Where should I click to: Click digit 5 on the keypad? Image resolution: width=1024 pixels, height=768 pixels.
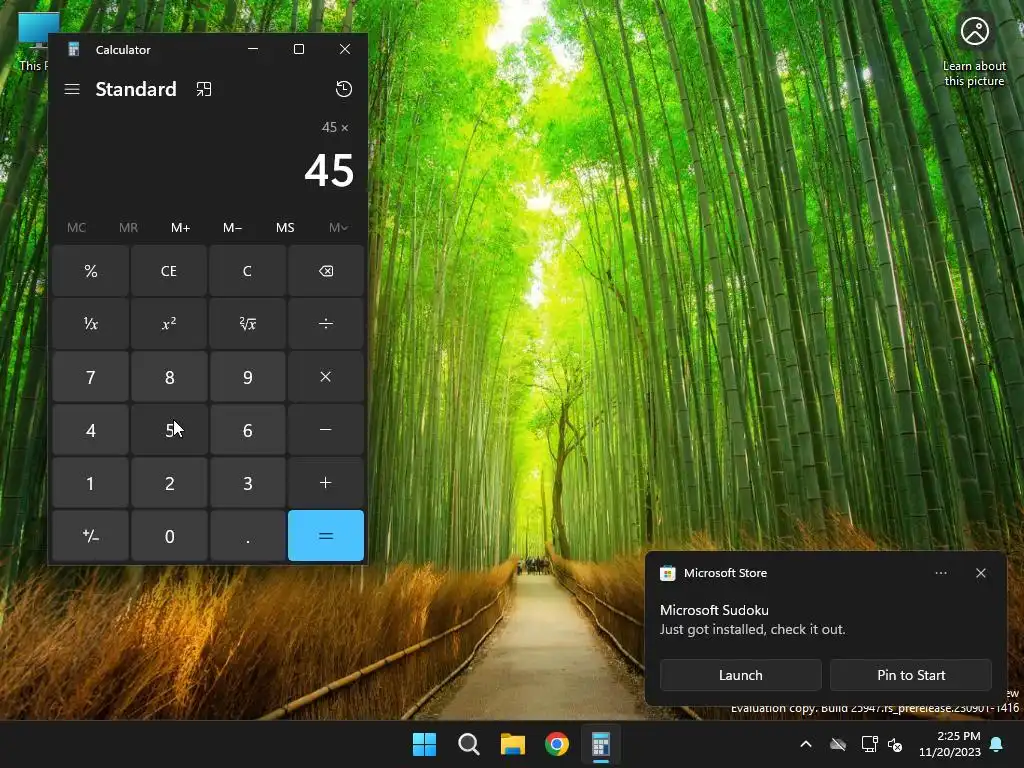[x=169, y=430]
